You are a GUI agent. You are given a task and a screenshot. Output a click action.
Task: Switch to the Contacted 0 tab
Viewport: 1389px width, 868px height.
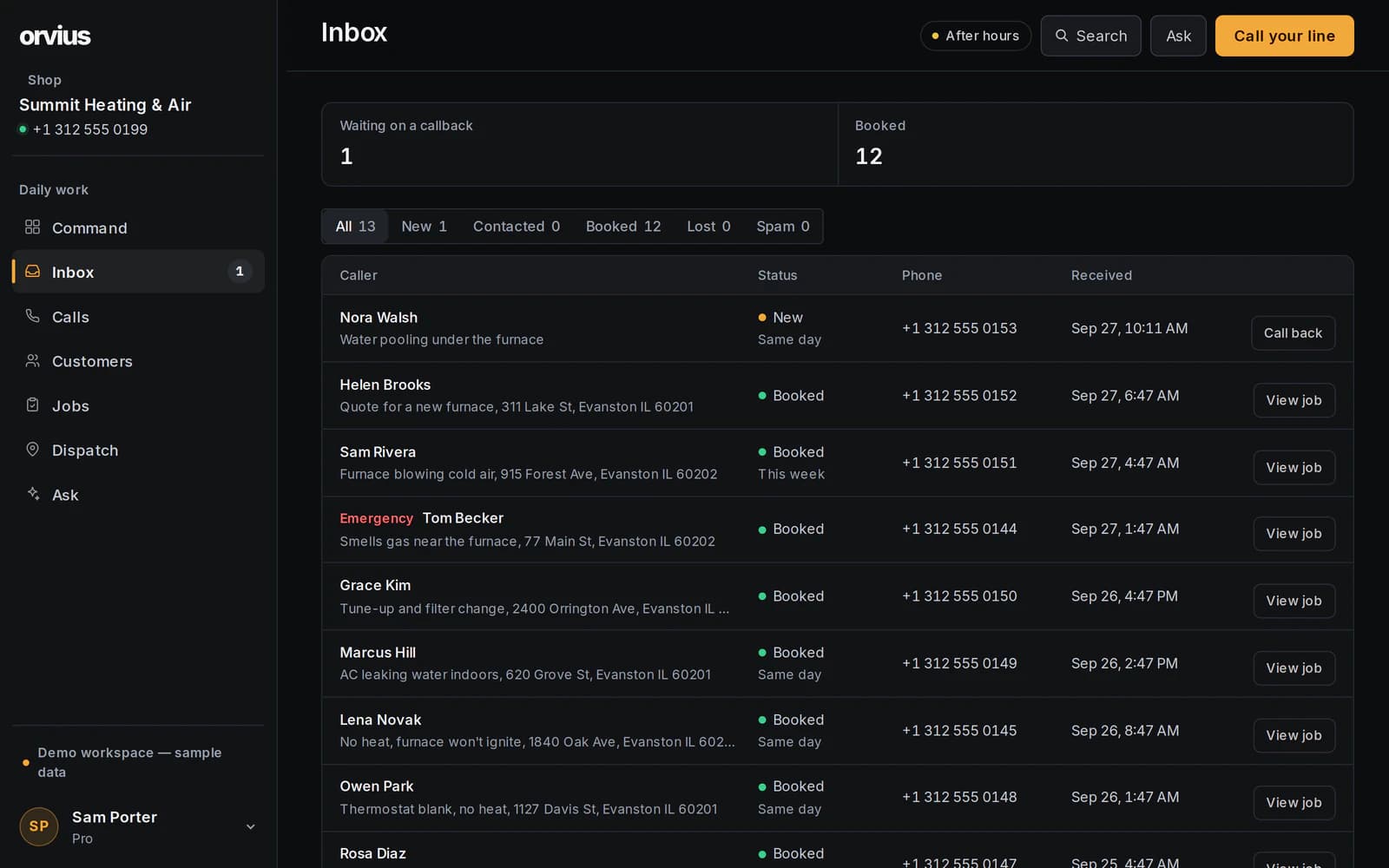(516, 226)
